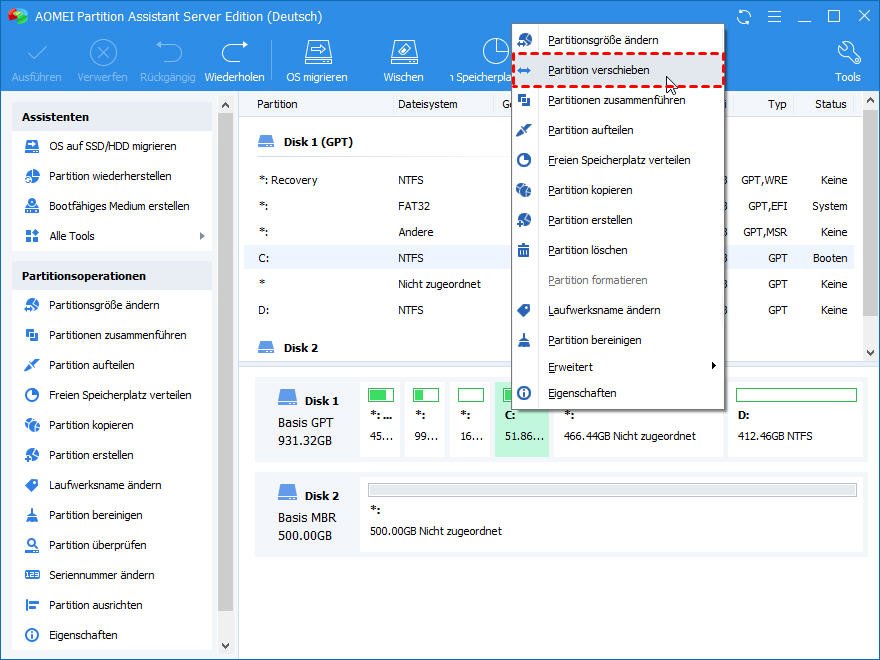Image resolution: width=880 pixels, height=660 pixels.
Task: Click Disk 1 drive icon in disk map
Action: 287,398
